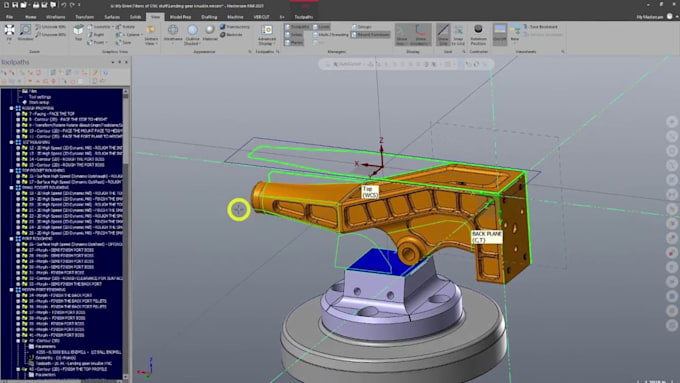This screenshot has height=383, width=680.
Task: Collapse the PORT ROUGHING group node
Action: 12,239
